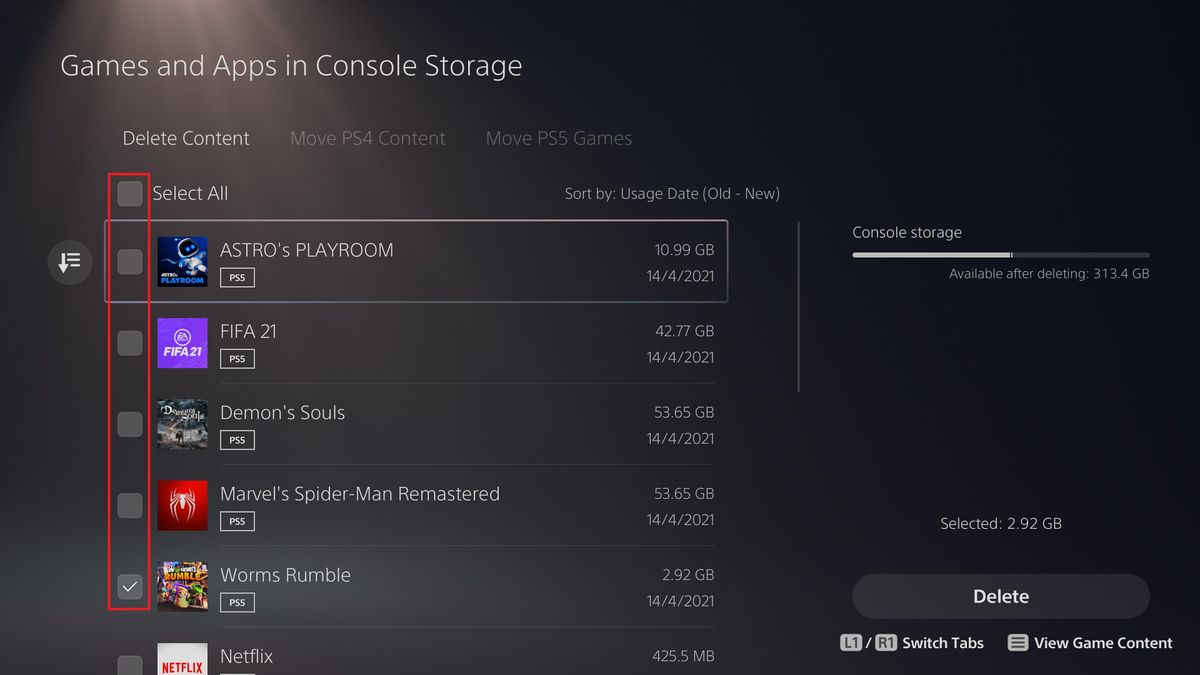This screenshot has height=675, width=1200.
Task: Click the FIFA 21 game thumbnail
Action: pyautogui.click(x=182, y=343)
